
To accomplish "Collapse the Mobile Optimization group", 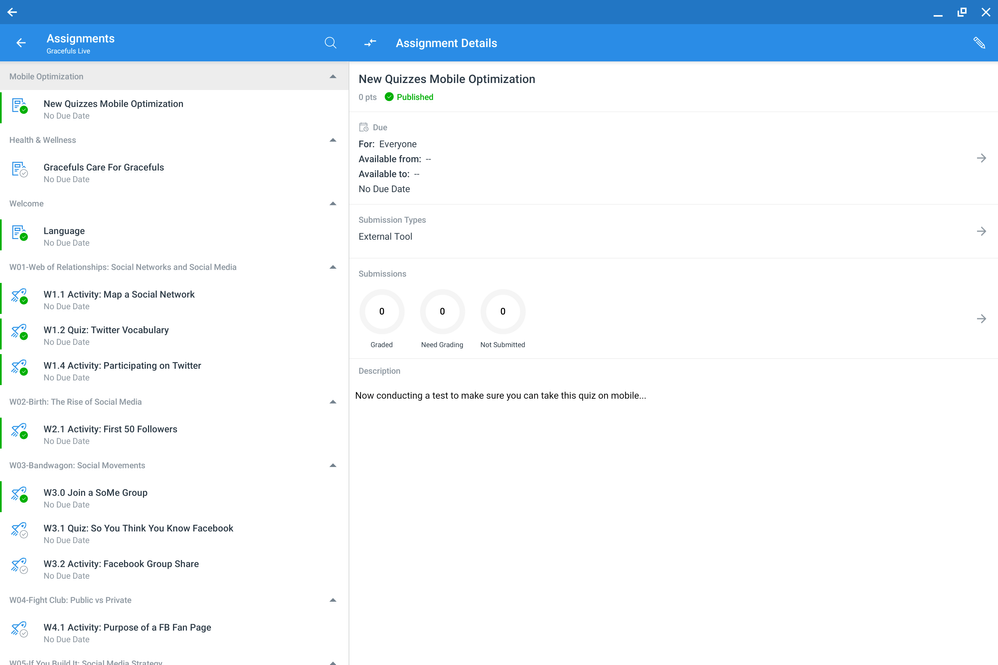I will click(333, 77).
